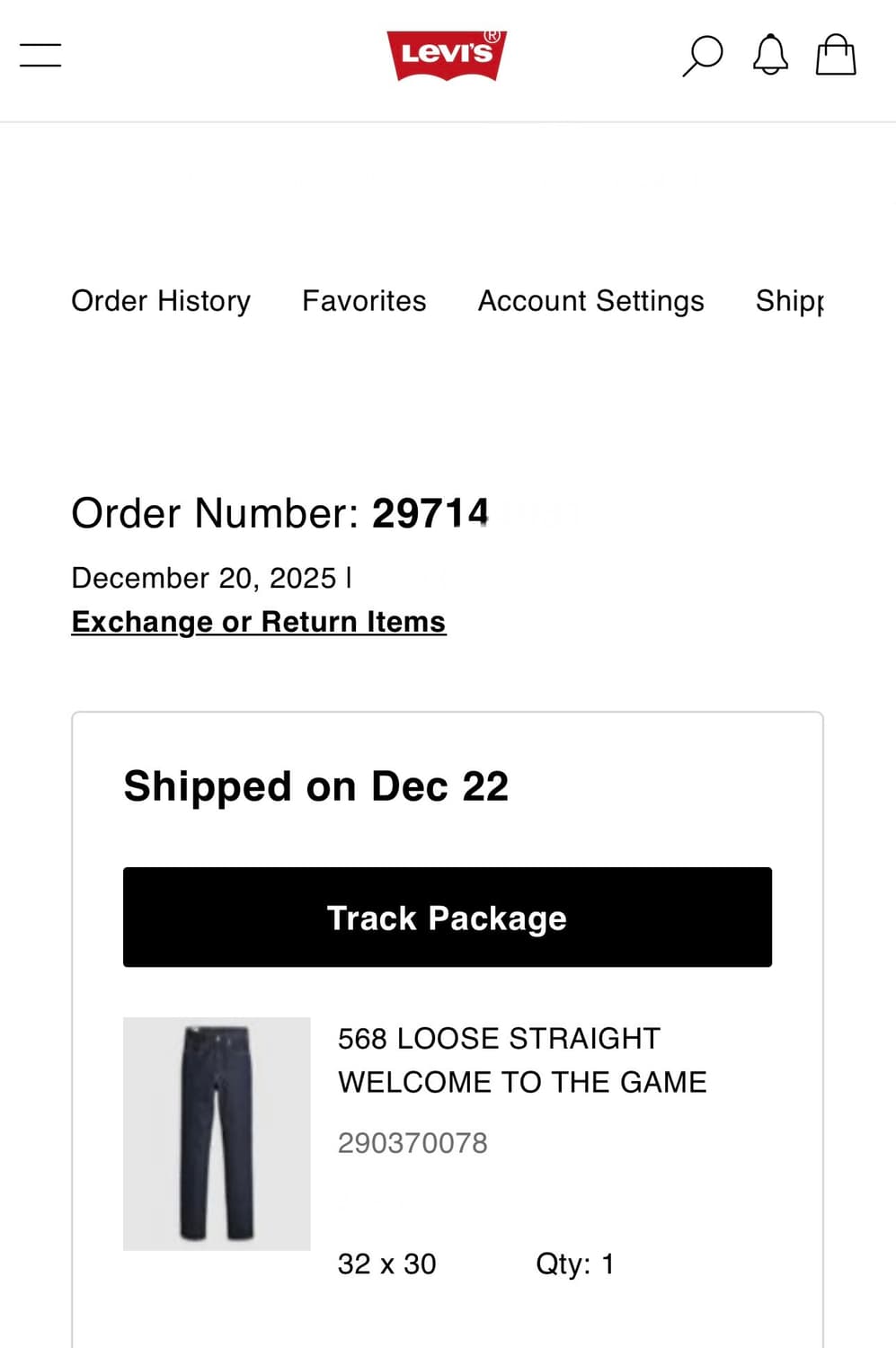Select the partially visible Shipping tab
This screenshot has height=1348, width=896.
click(x=789, y=301)
